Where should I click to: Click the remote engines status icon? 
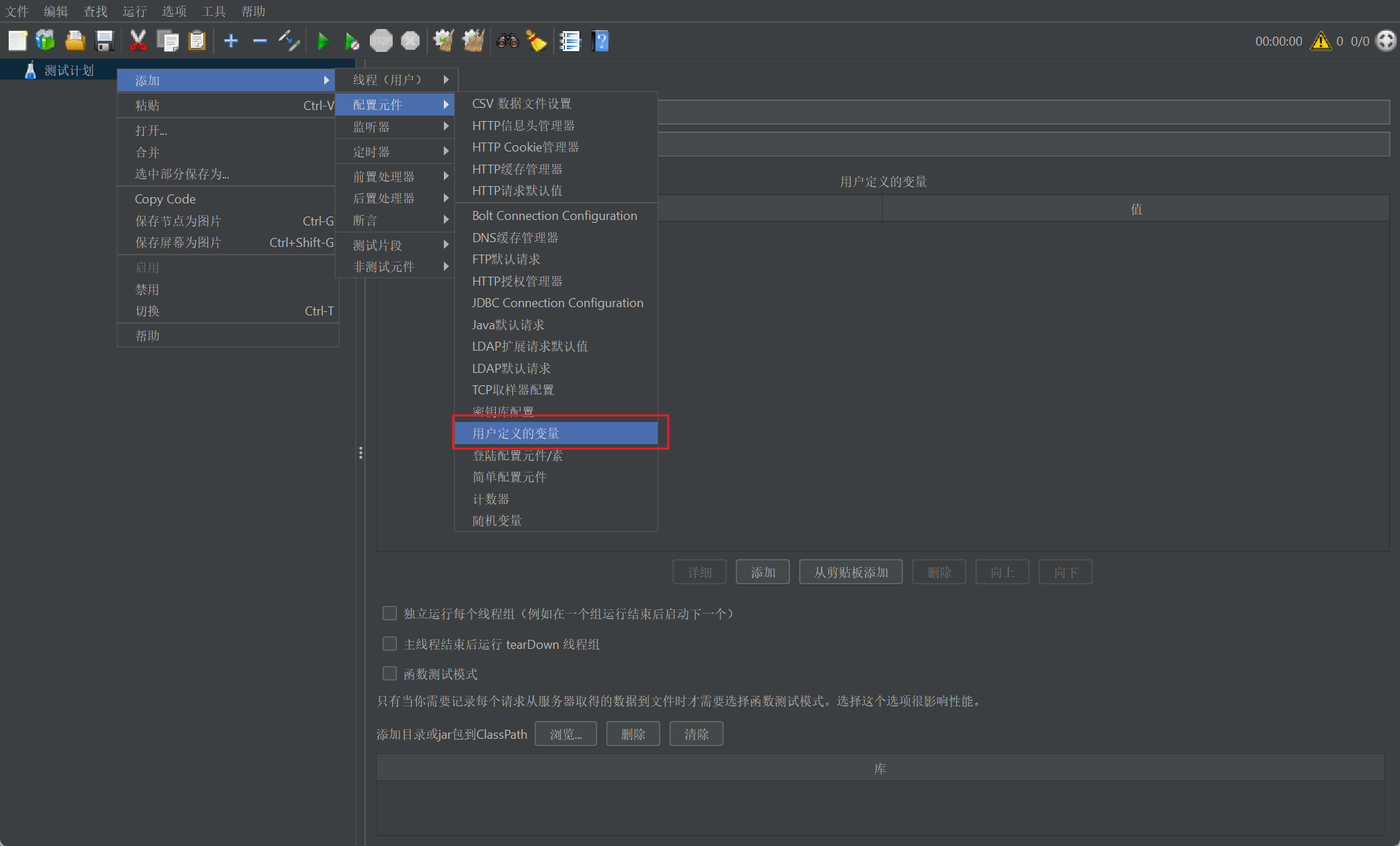click(1385, 41)
